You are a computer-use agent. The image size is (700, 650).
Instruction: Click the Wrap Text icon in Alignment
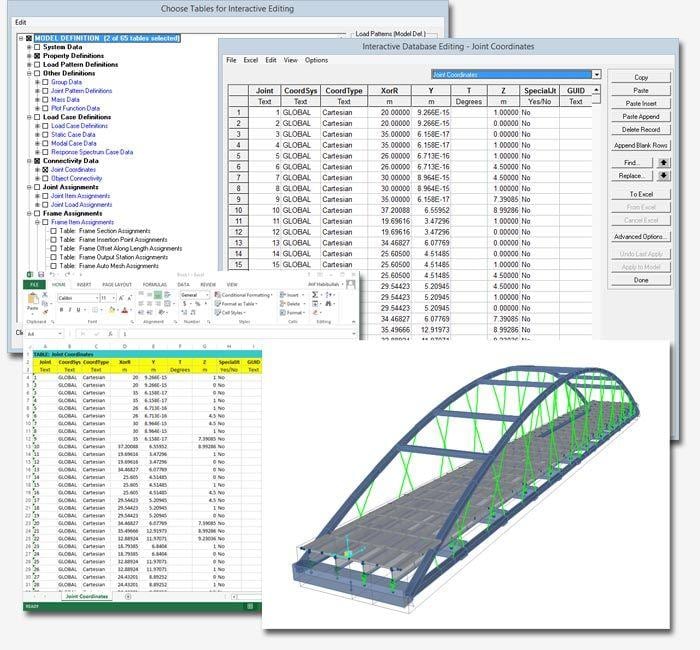(168, 295)
